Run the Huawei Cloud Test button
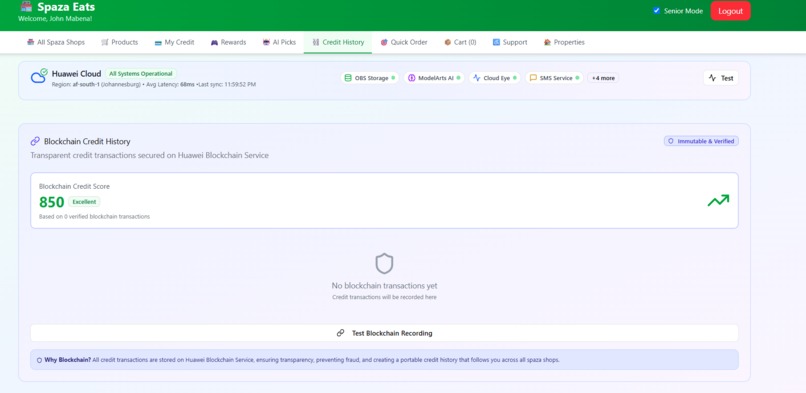The image size is (806, 393). coord(721,78)
